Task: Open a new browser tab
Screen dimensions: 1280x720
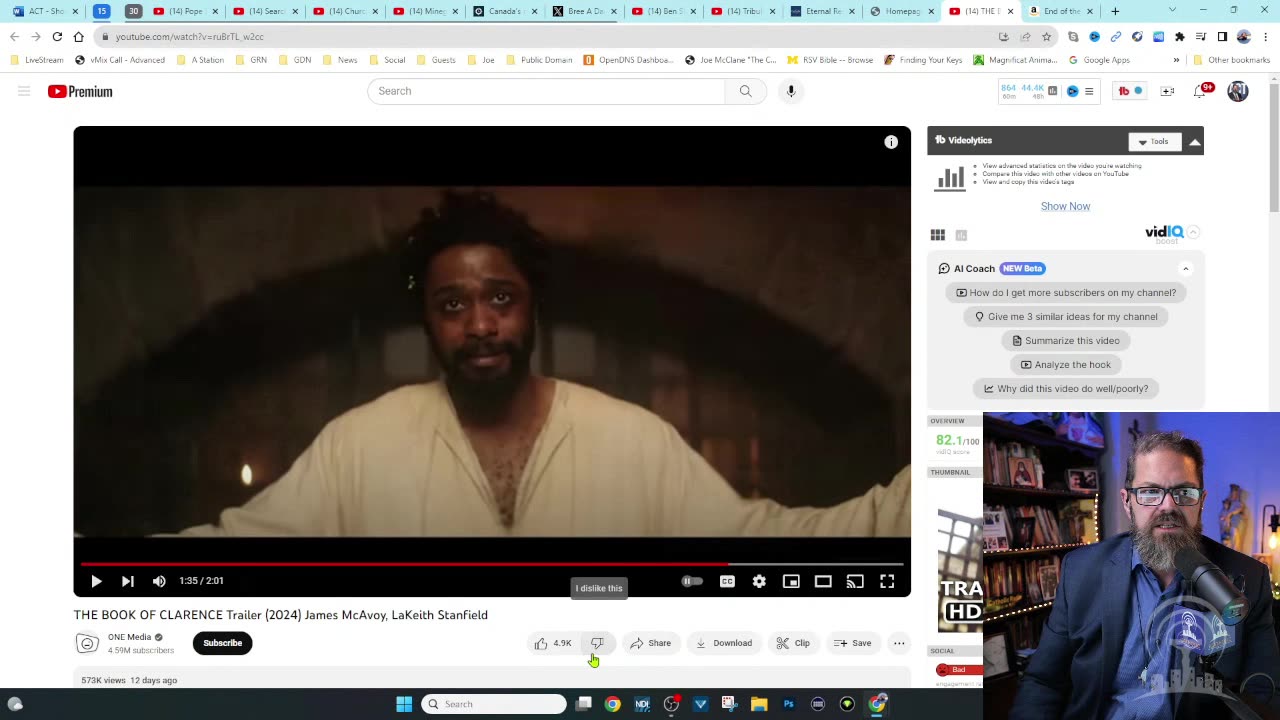Action: coord(1115,11)
